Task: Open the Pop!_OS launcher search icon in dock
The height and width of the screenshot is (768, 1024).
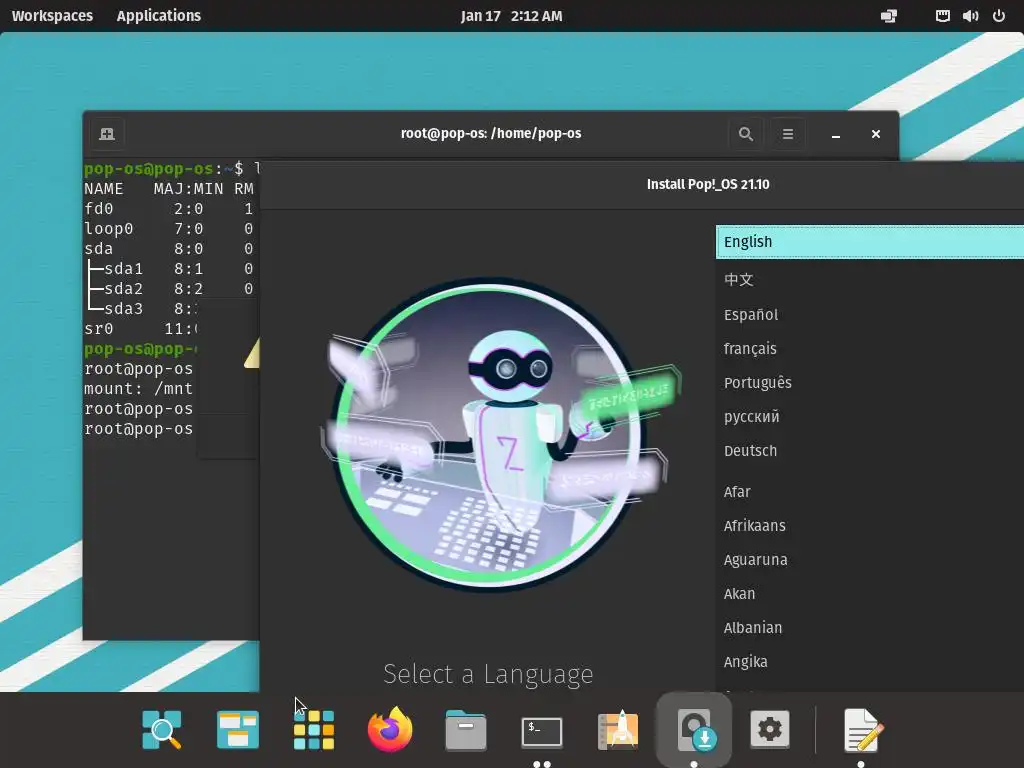Action: [161, 729]
